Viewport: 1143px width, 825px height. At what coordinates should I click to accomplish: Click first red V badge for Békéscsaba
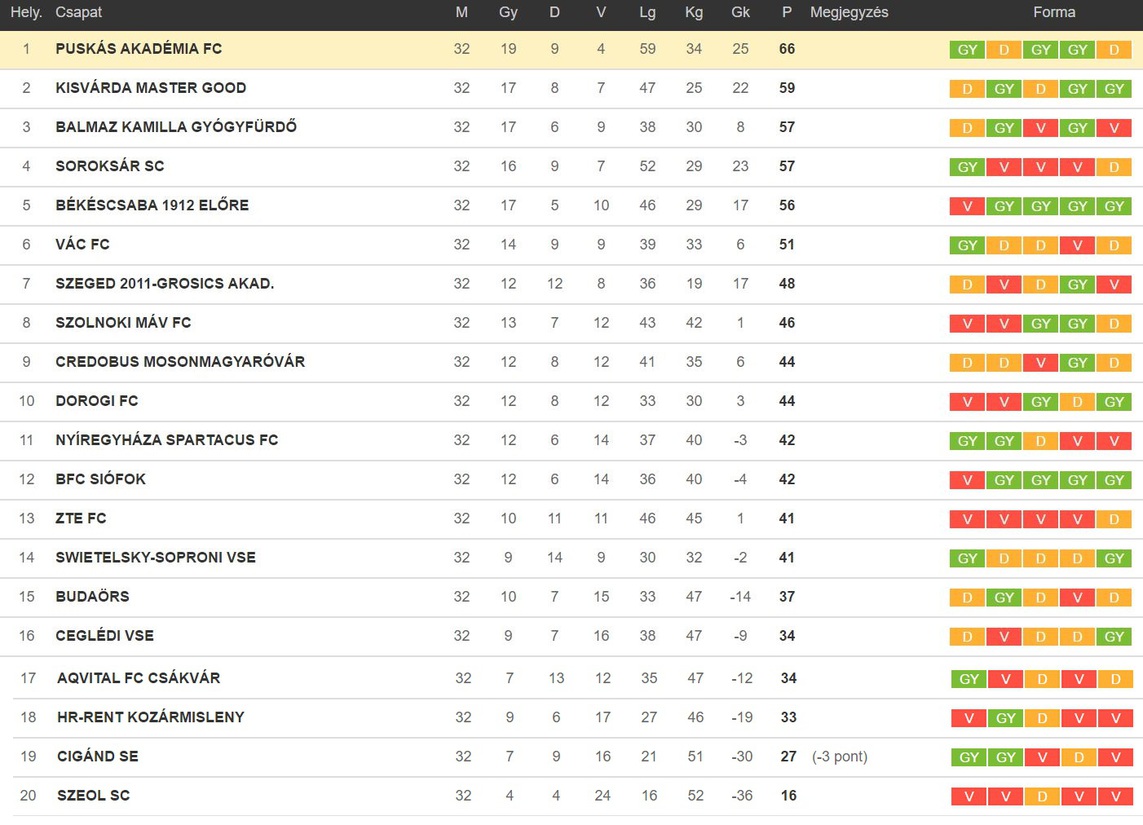[x=967, y=206]
